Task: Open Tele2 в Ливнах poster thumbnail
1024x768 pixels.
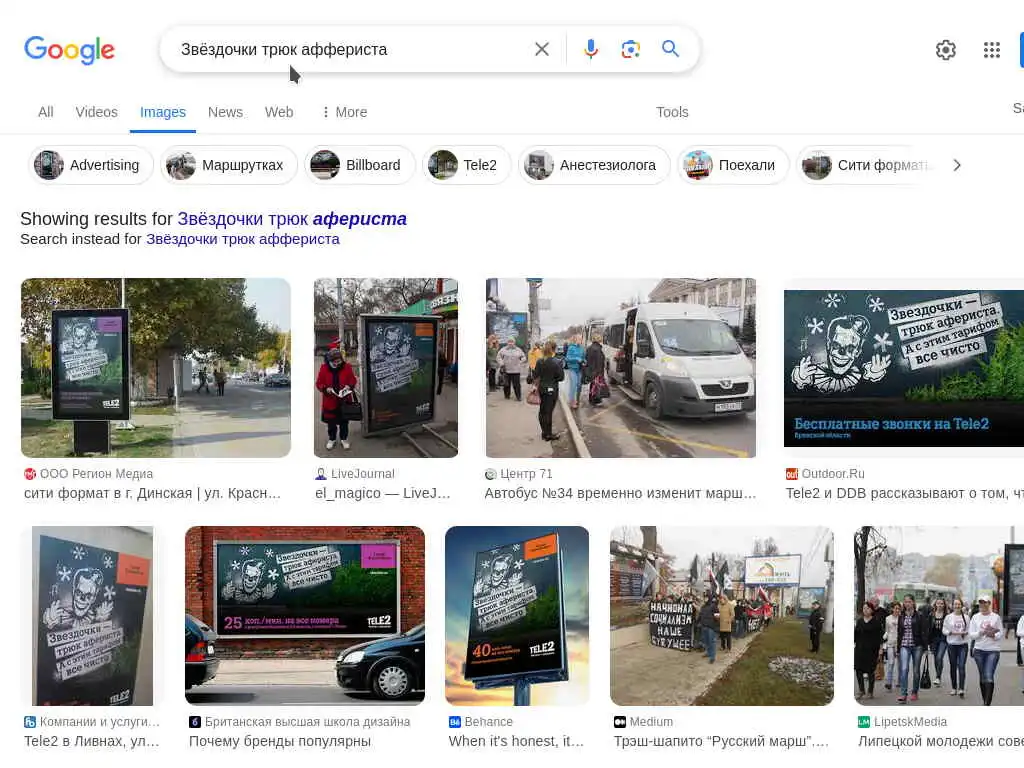Action: [93, 615]
